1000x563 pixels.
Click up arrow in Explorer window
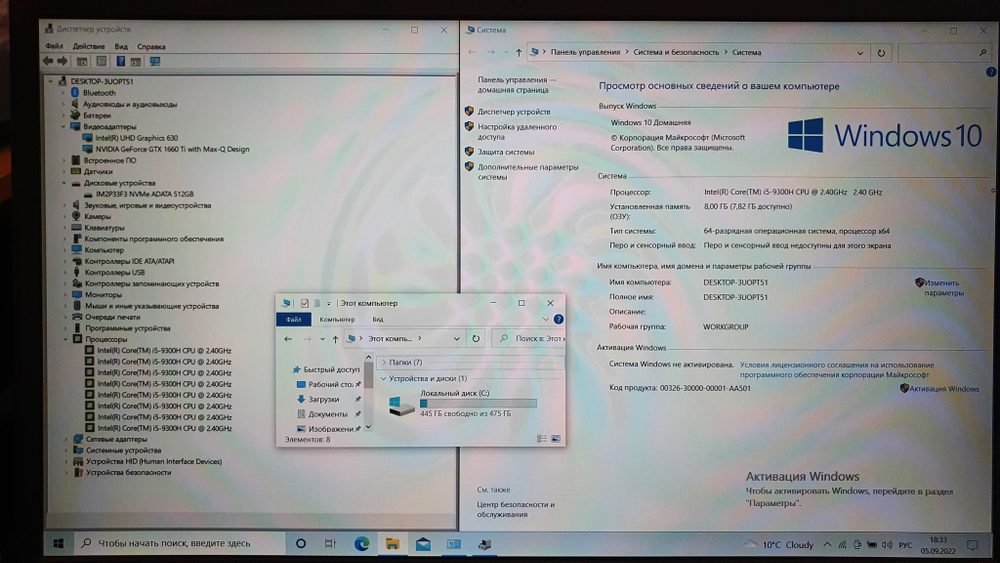[x=335, y=339]
